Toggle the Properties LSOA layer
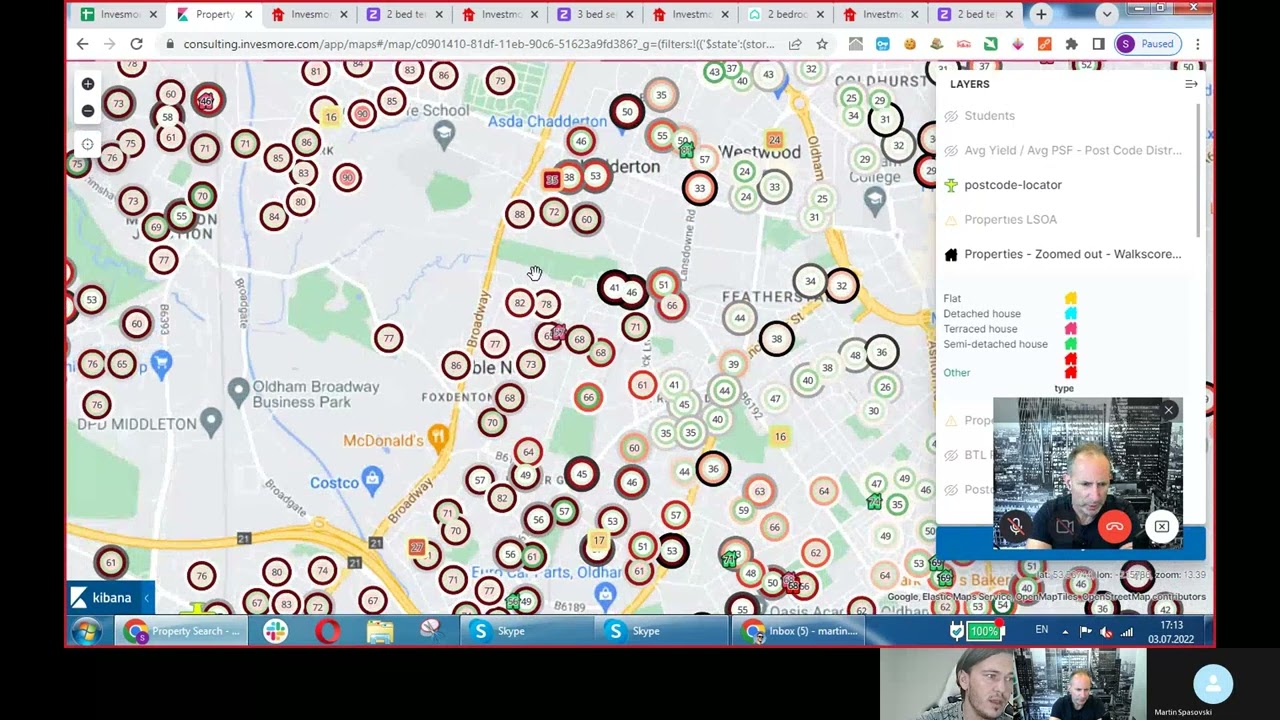 (1010, 219)
